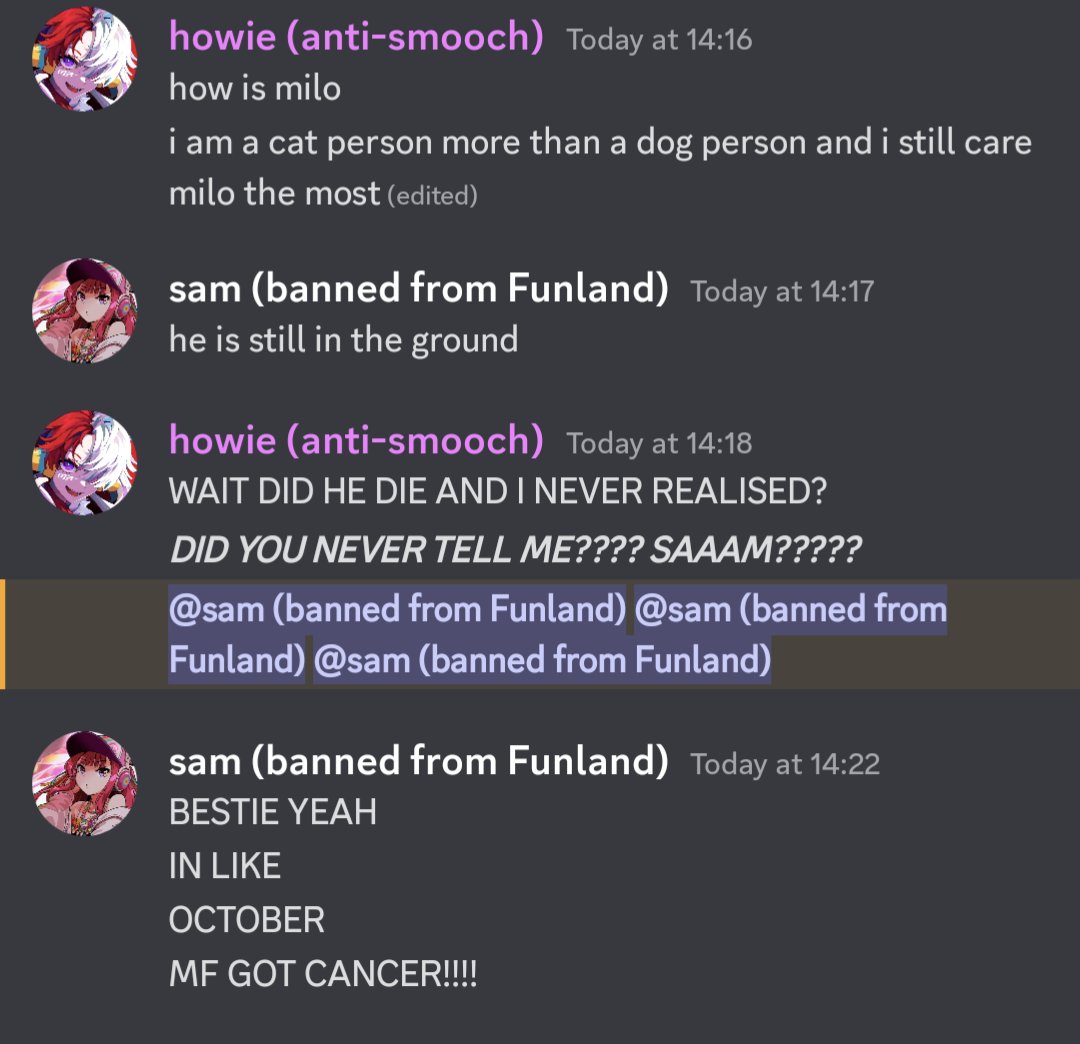Click the Today at 14:17 timestamp
The height and width of the screenshot is (1044, 1080).
coord(782,291)
